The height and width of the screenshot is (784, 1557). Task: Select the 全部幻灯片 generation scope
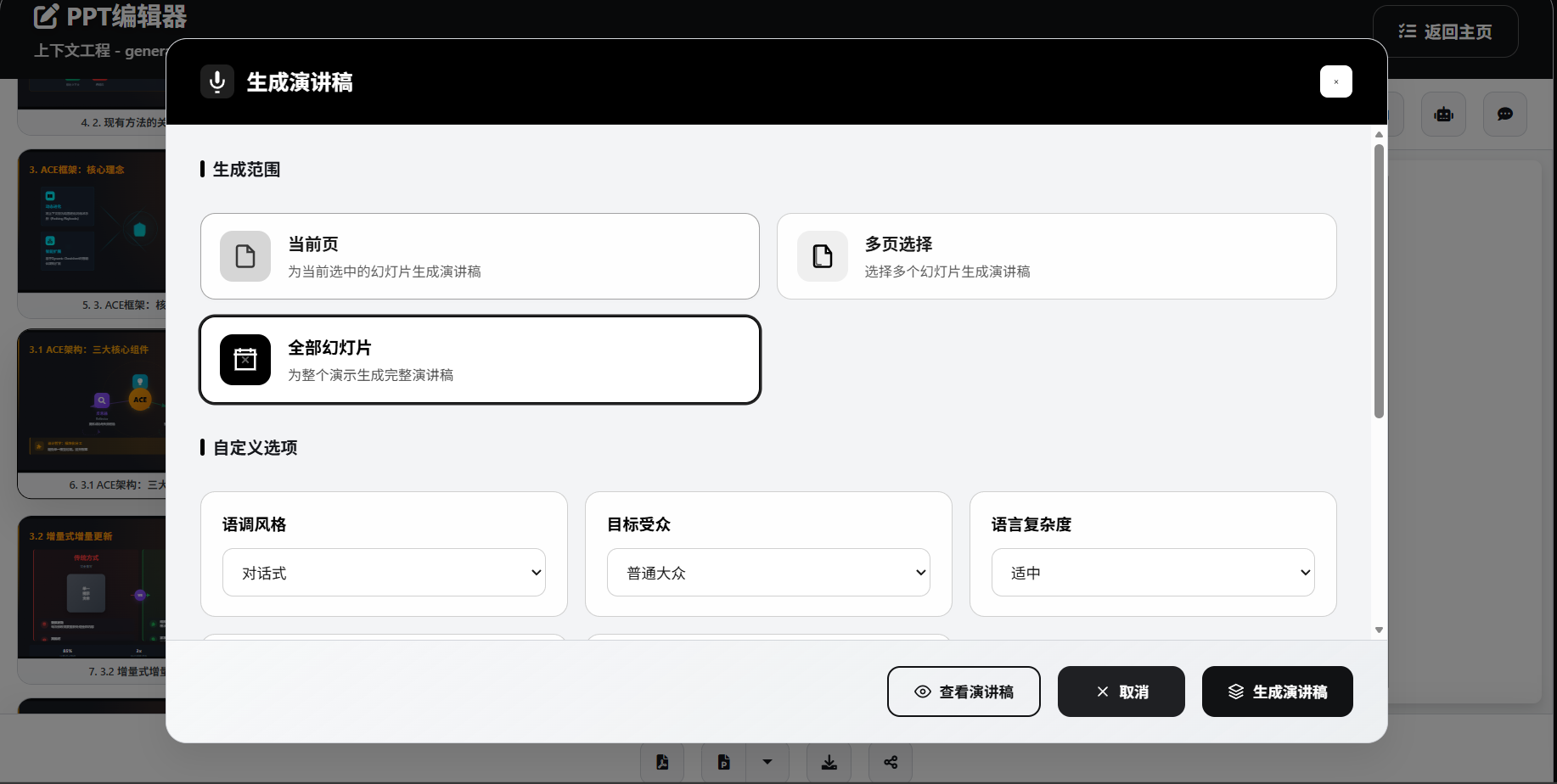pyautogui.click(x=480, y=359)
